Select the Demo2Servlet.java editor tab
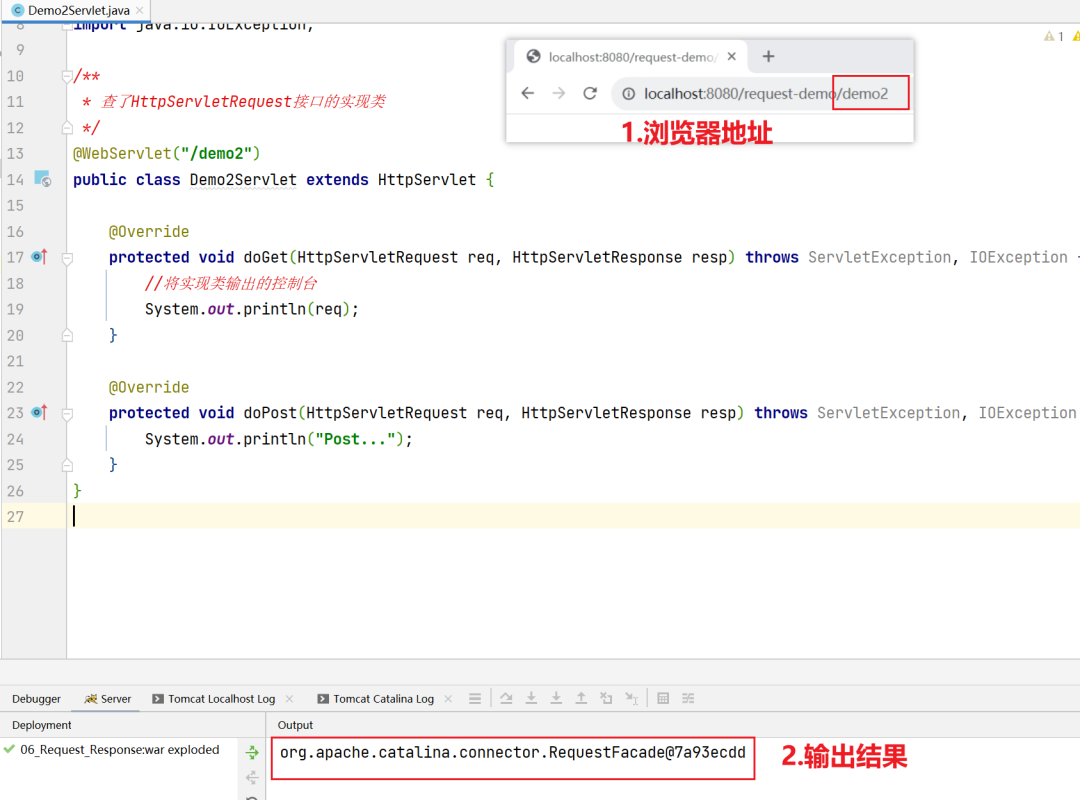Screen dimensions: 1080x800 (78, 10)
